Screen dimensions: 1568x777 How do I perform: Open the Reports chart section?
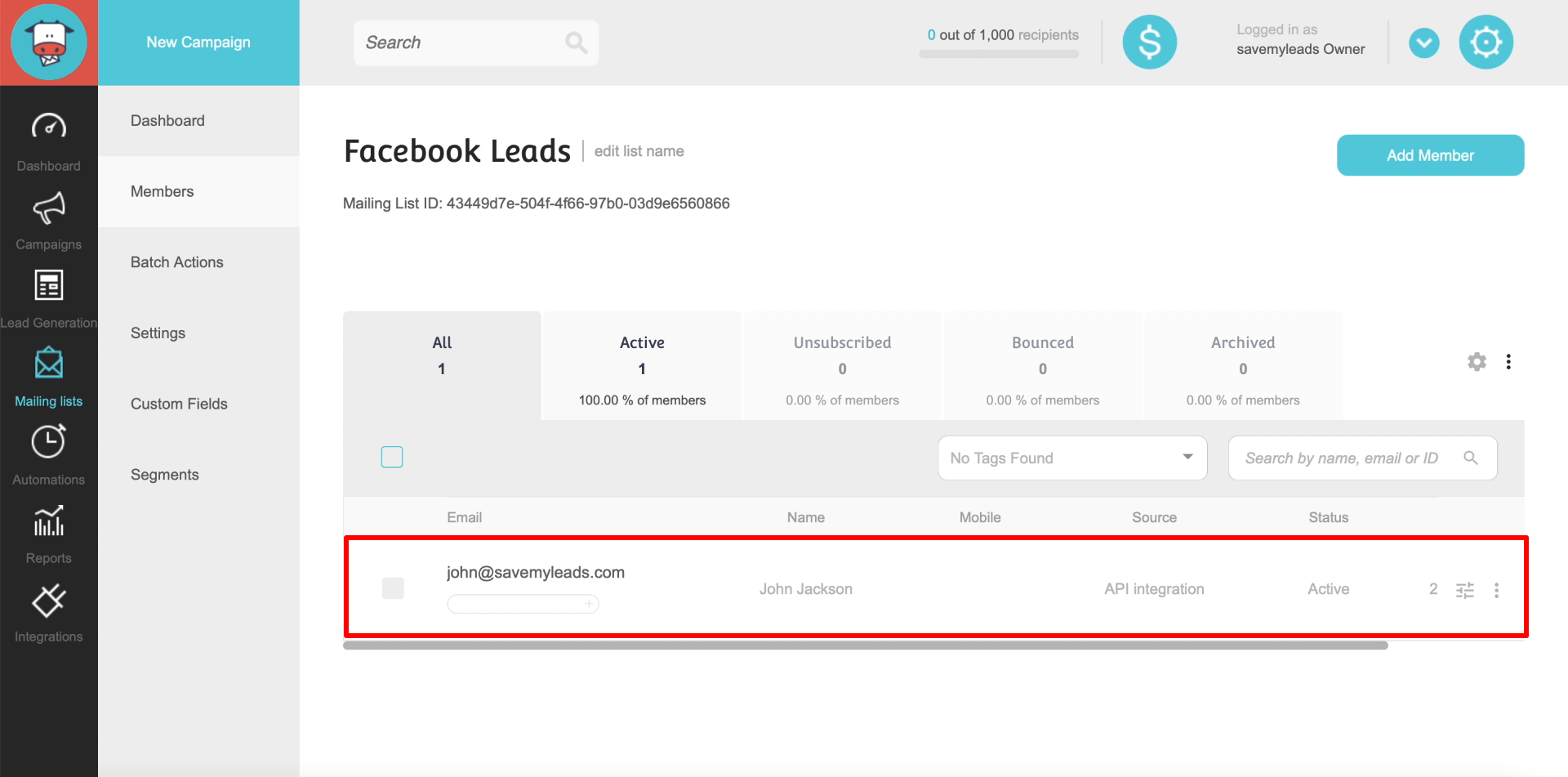tap(49, 534)
